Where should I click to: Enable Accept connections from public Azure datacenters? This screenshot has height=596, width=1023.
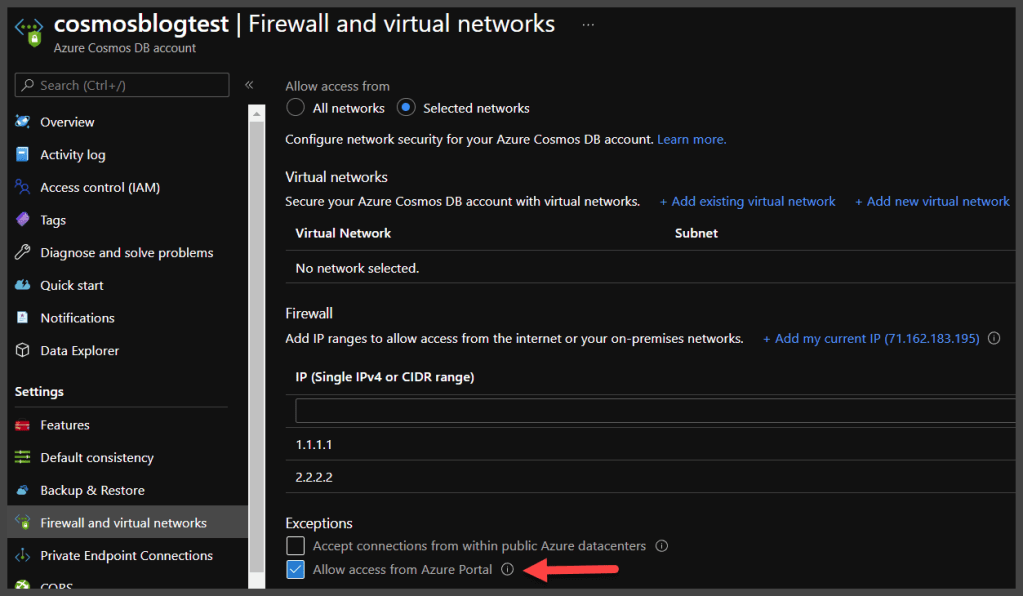pyautogui.click(x=295, y=546)
